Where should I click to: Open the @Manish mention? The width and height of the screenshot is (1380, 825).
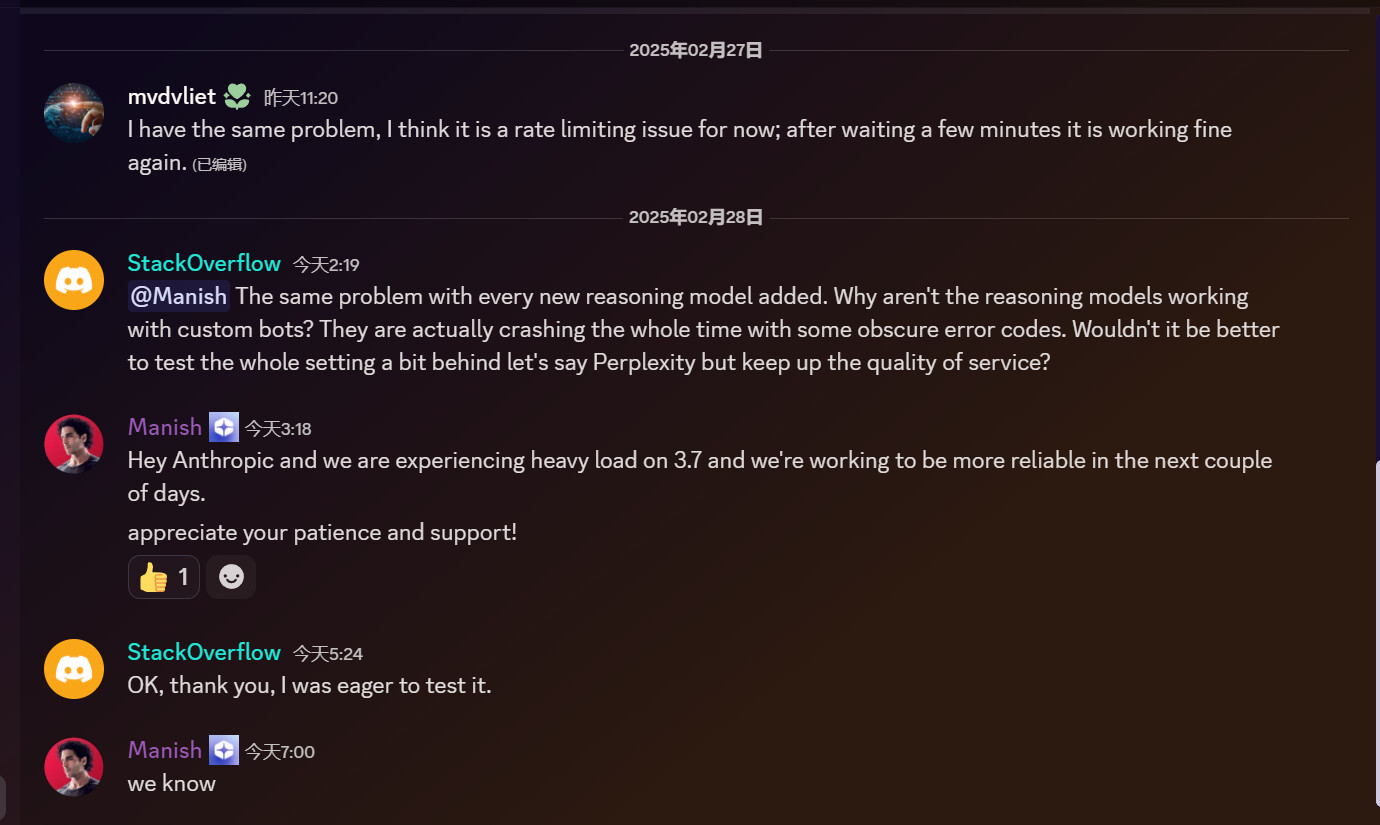[179, 297]
